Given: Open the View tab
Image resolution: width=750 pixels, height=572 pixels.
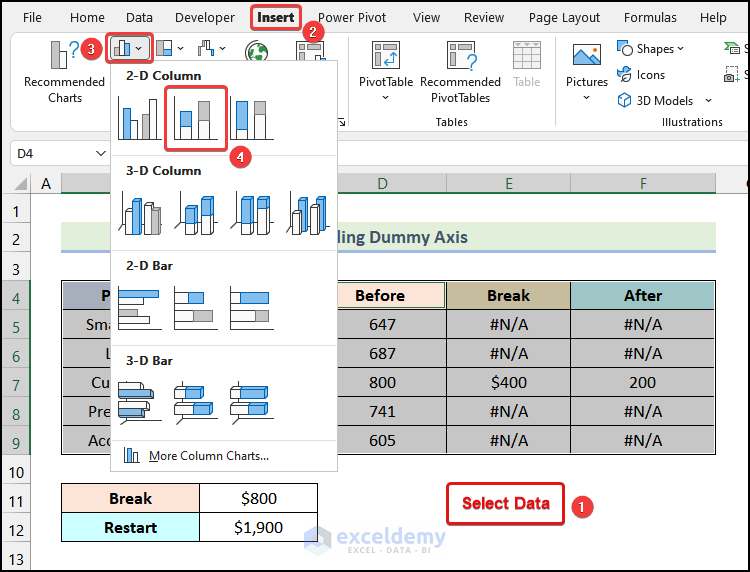Looking at the screenshot, I should (x=426, y=18).
